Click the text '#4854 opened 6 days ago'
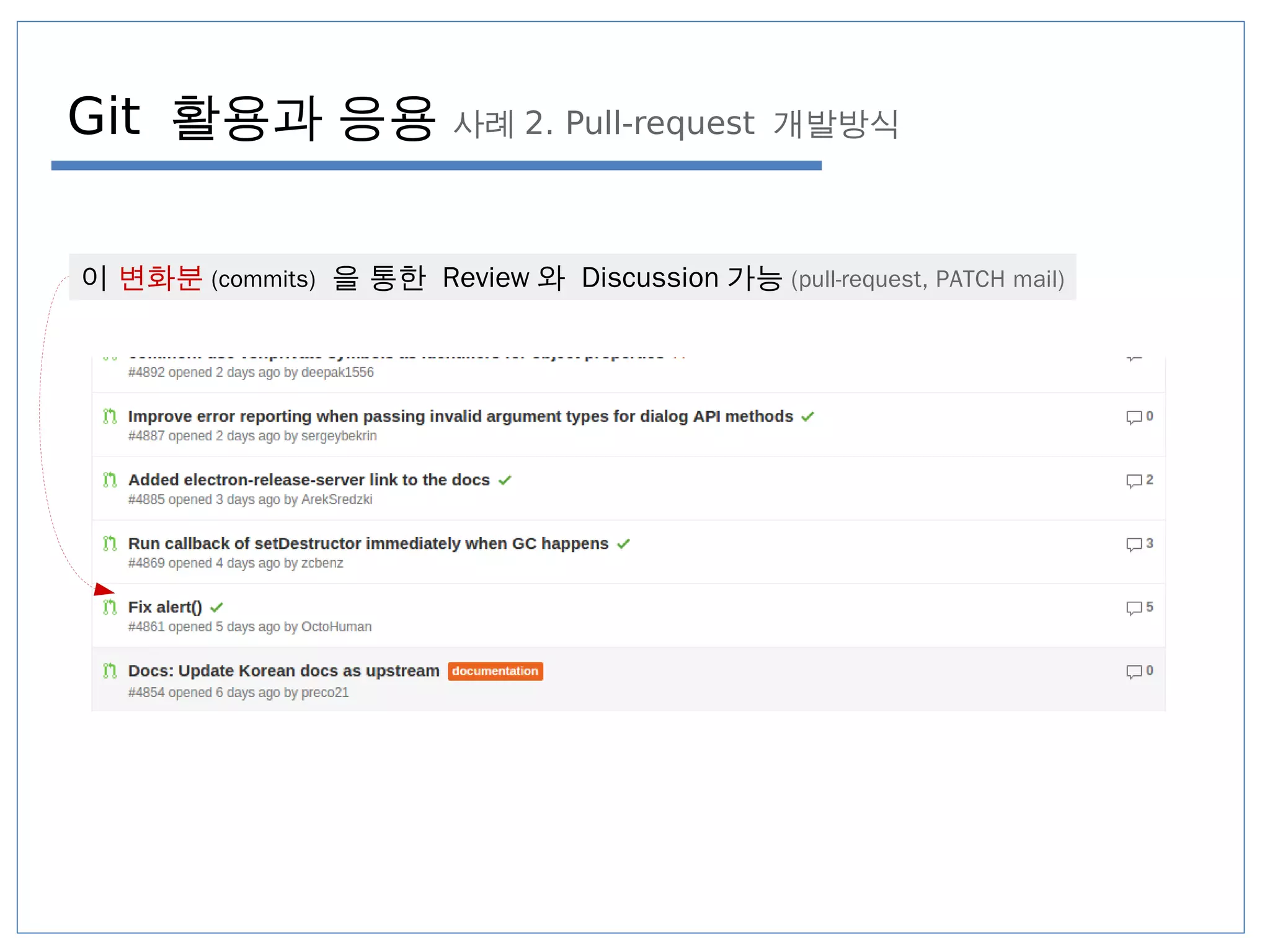The image size is (1270, 952). tap(204, 692)
